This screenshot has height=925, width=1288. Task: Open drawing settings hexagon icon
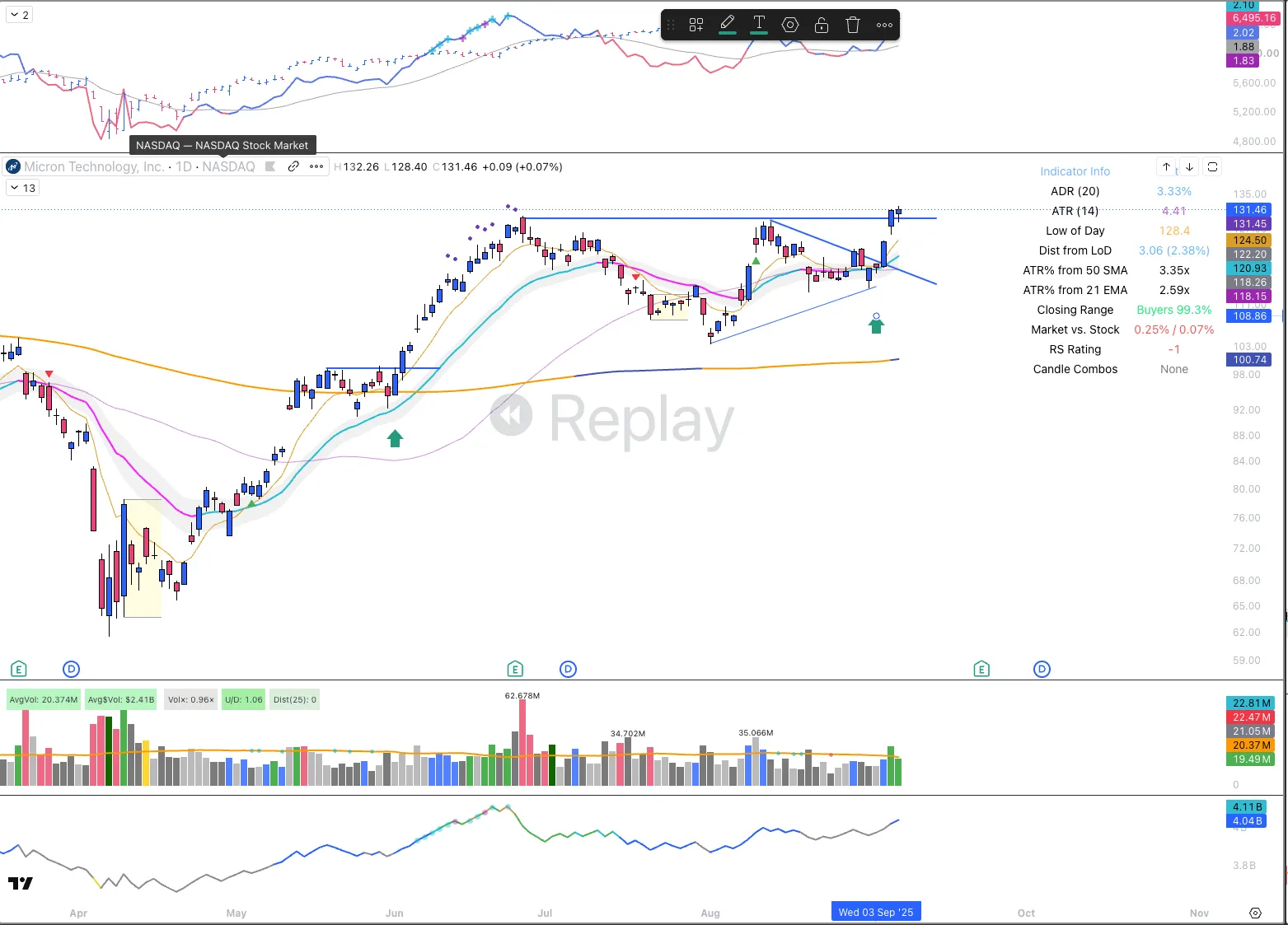790,25
